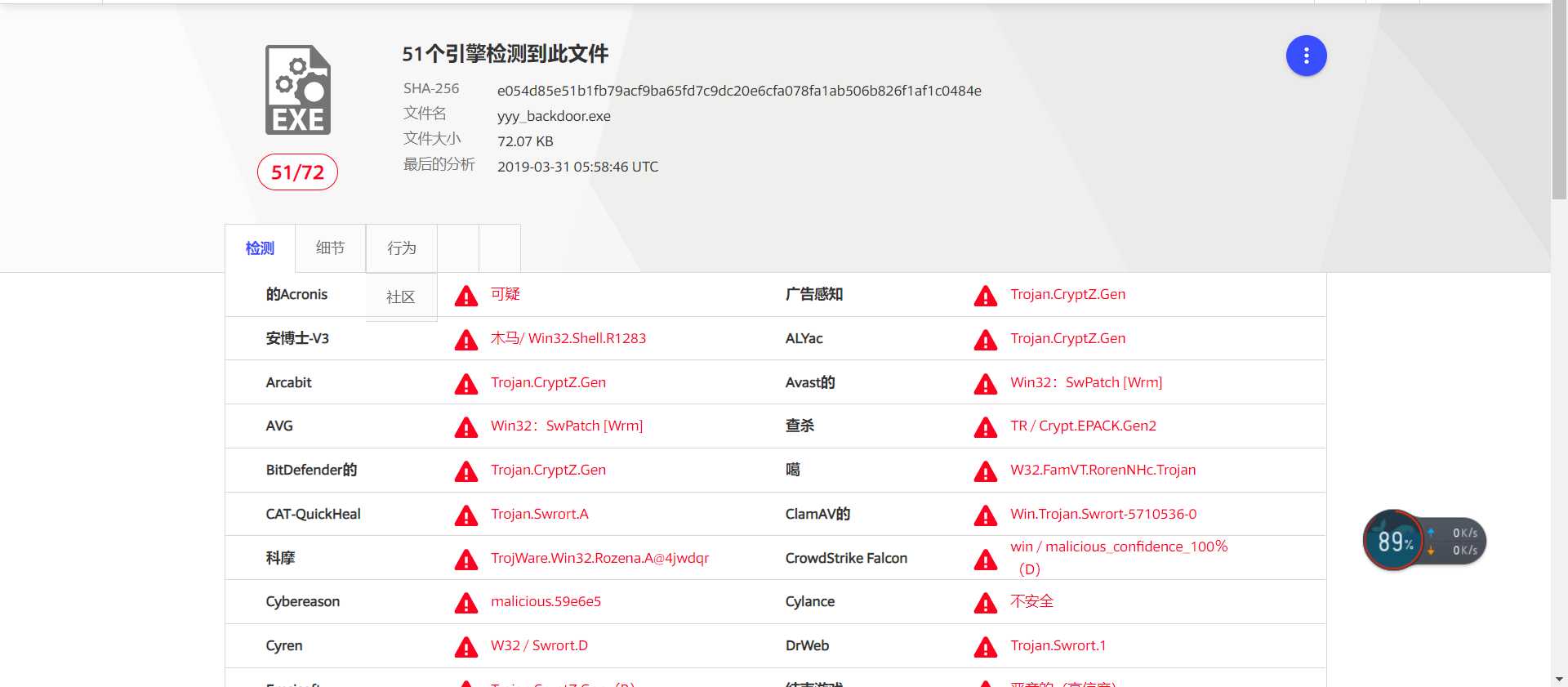Click the engine name 安博士-V3

click(297, 338)
